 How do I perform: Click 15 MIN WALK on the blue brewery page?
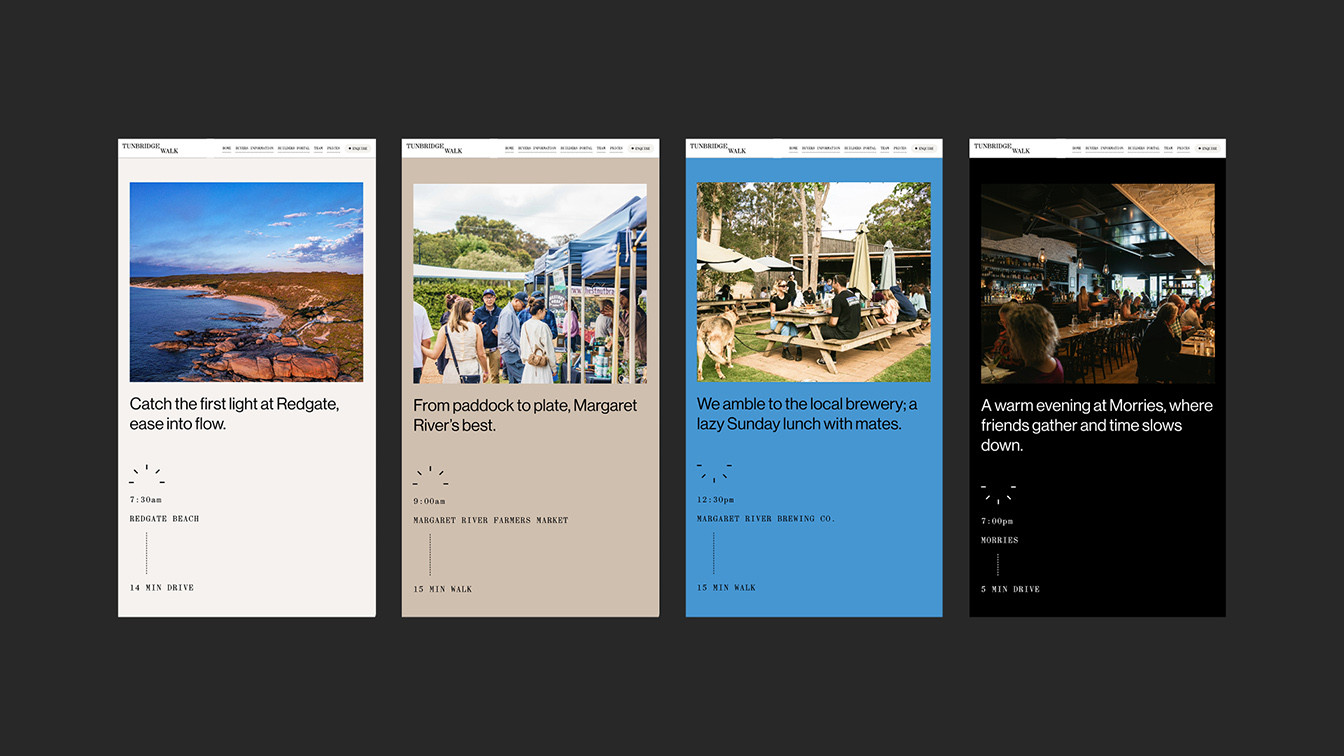click(x=727, y=588)
